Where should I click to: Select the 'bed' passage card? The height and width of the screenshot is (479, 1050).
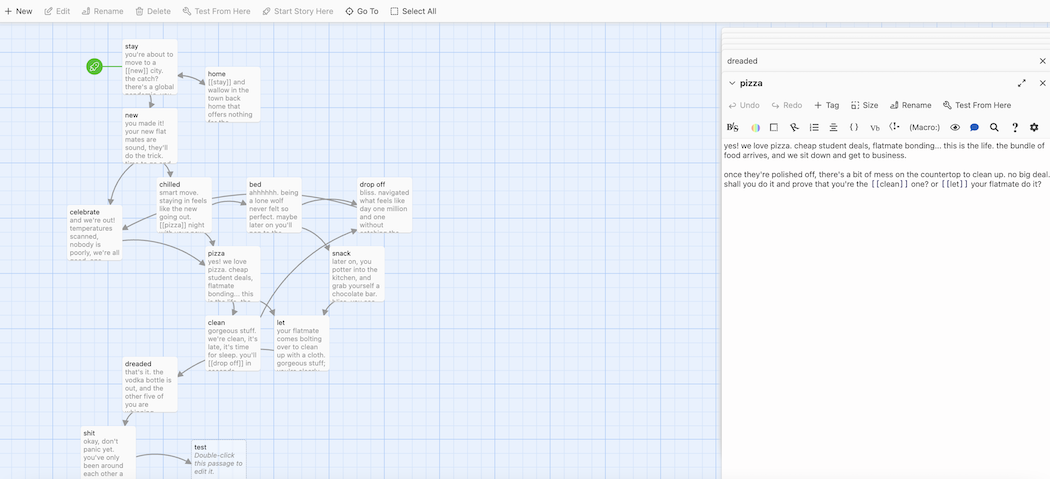click(x=274, y=205)
